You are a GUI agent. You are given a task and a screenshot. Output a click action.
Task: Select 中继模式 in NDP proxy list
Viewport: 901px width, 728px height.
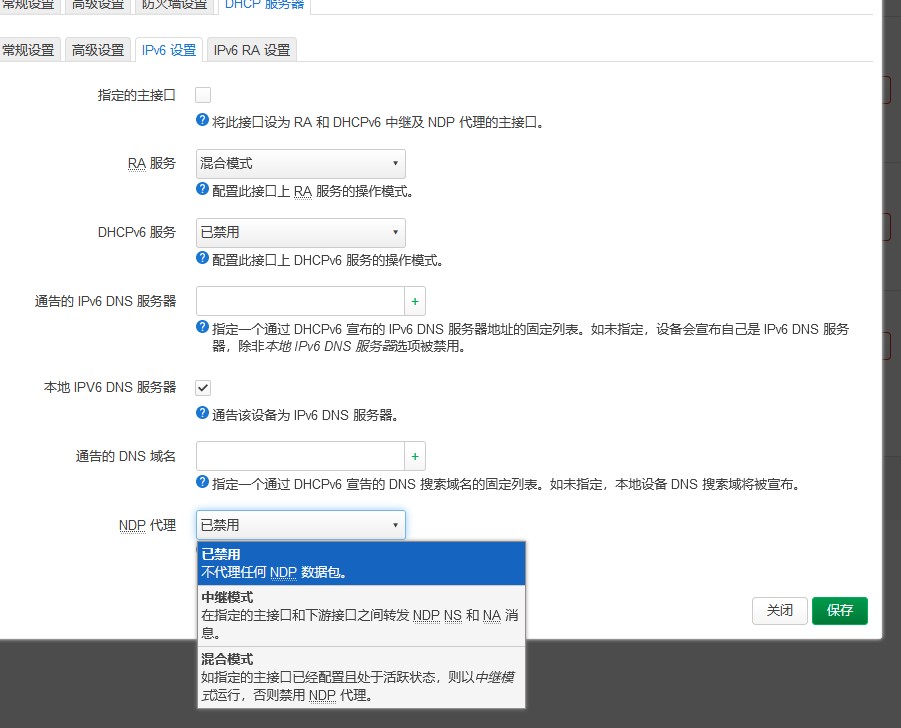tap(361, 614)
